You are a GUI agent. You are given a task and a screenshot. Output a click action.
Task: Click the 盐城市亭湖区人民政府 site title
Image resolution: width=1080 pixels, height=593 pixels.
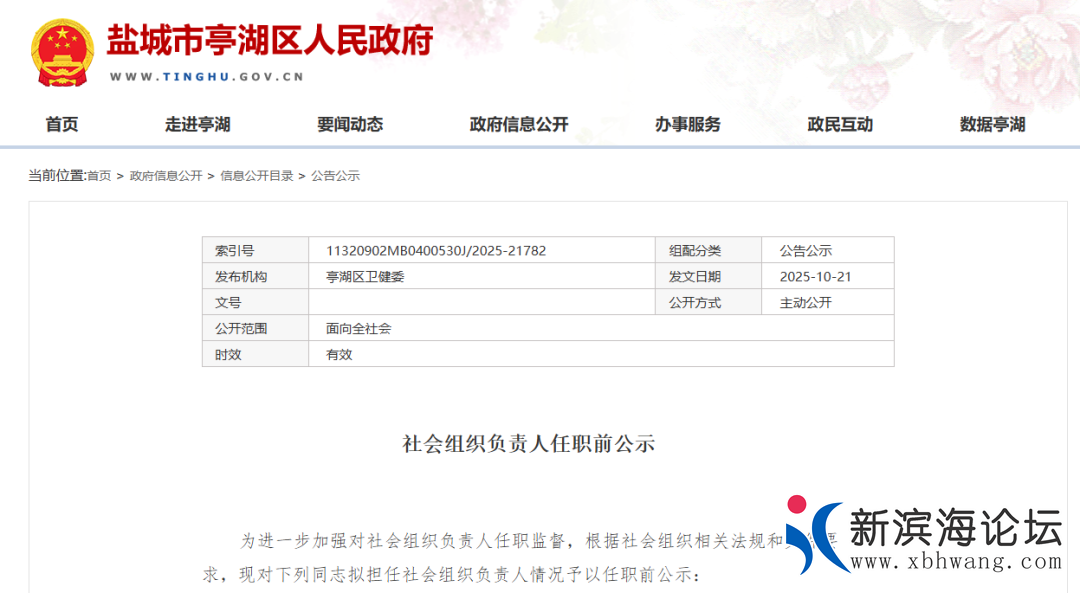click(x=270, y=42)
